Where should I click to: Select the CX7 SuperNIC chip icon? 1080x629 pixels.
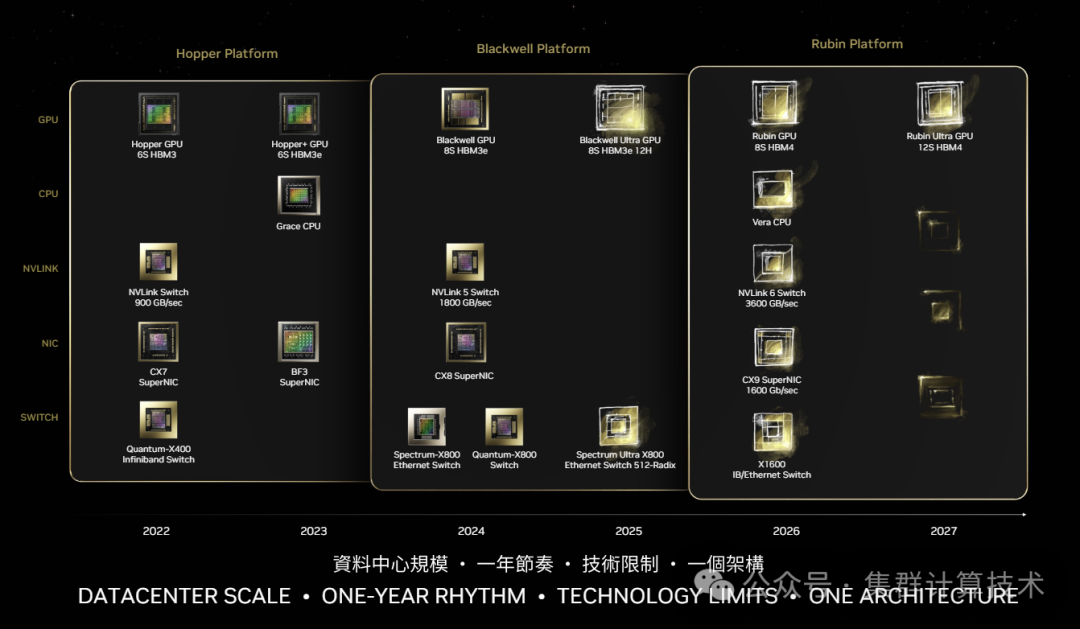tap(158, 342)
